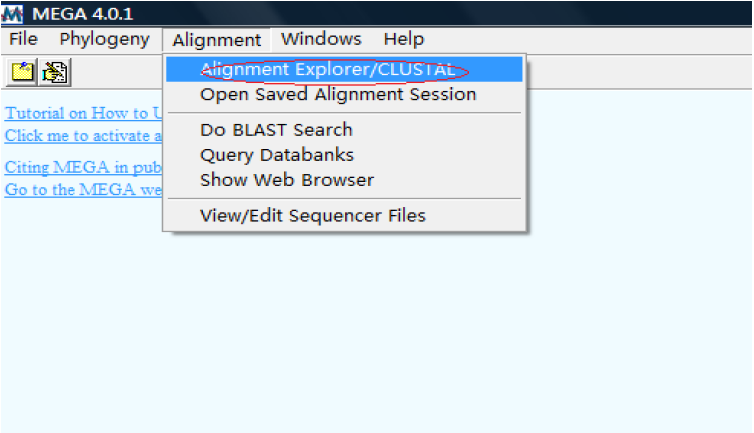
Task: Visit the Go to the MEGA website link
Action: [x=83, y=190]
